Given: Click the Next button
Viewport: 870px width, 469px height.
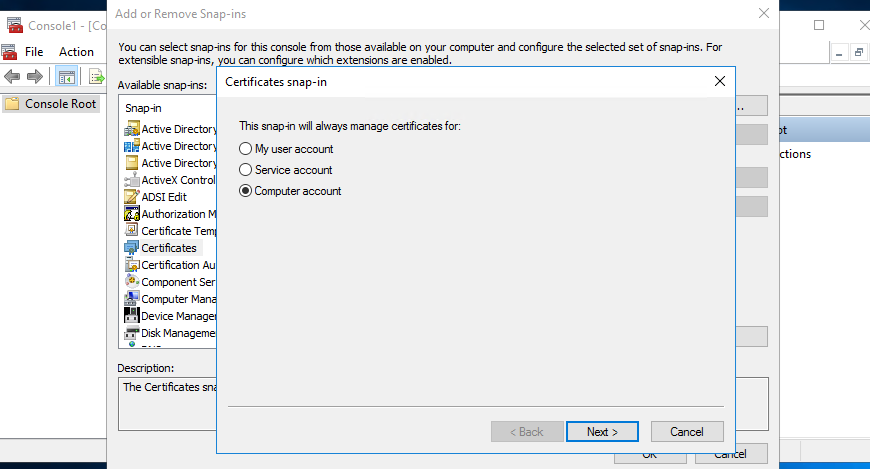Looking at the screenshot, I should pos(602,432).
